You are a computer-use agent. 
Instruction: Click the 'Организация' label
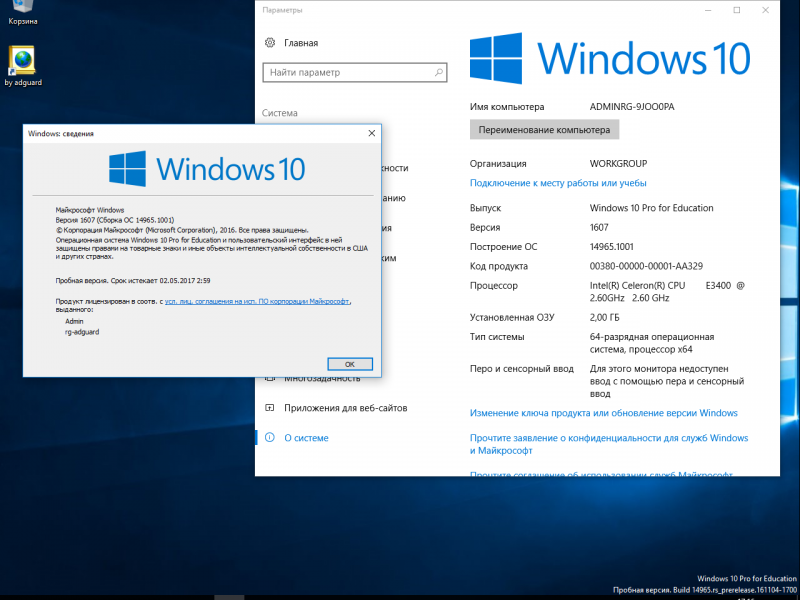pos(498,164)
